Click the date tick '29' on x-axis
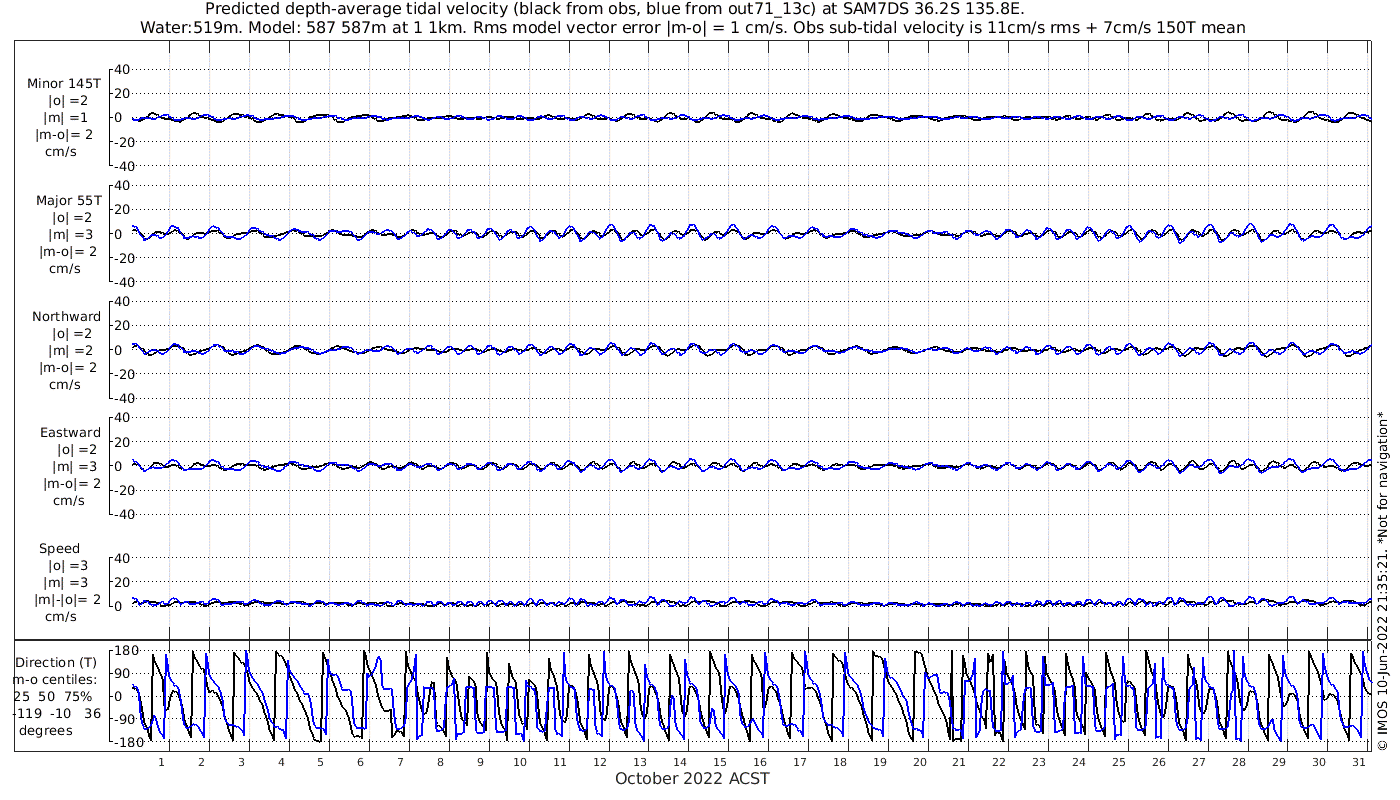The height and width of the screenshot is (800, 1400). click(1278, 762)
